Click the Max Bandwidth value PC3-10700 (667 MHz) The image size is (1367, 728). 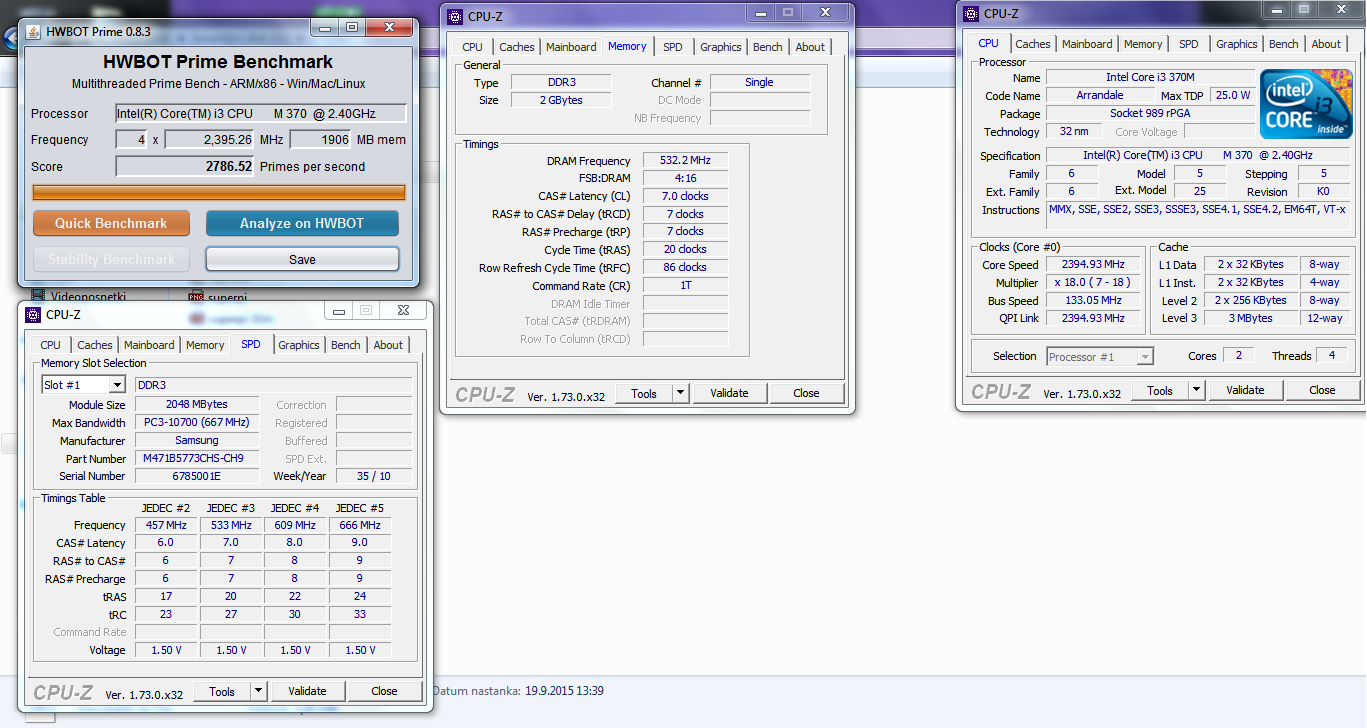pyautogui.click(x=197, y=423)
